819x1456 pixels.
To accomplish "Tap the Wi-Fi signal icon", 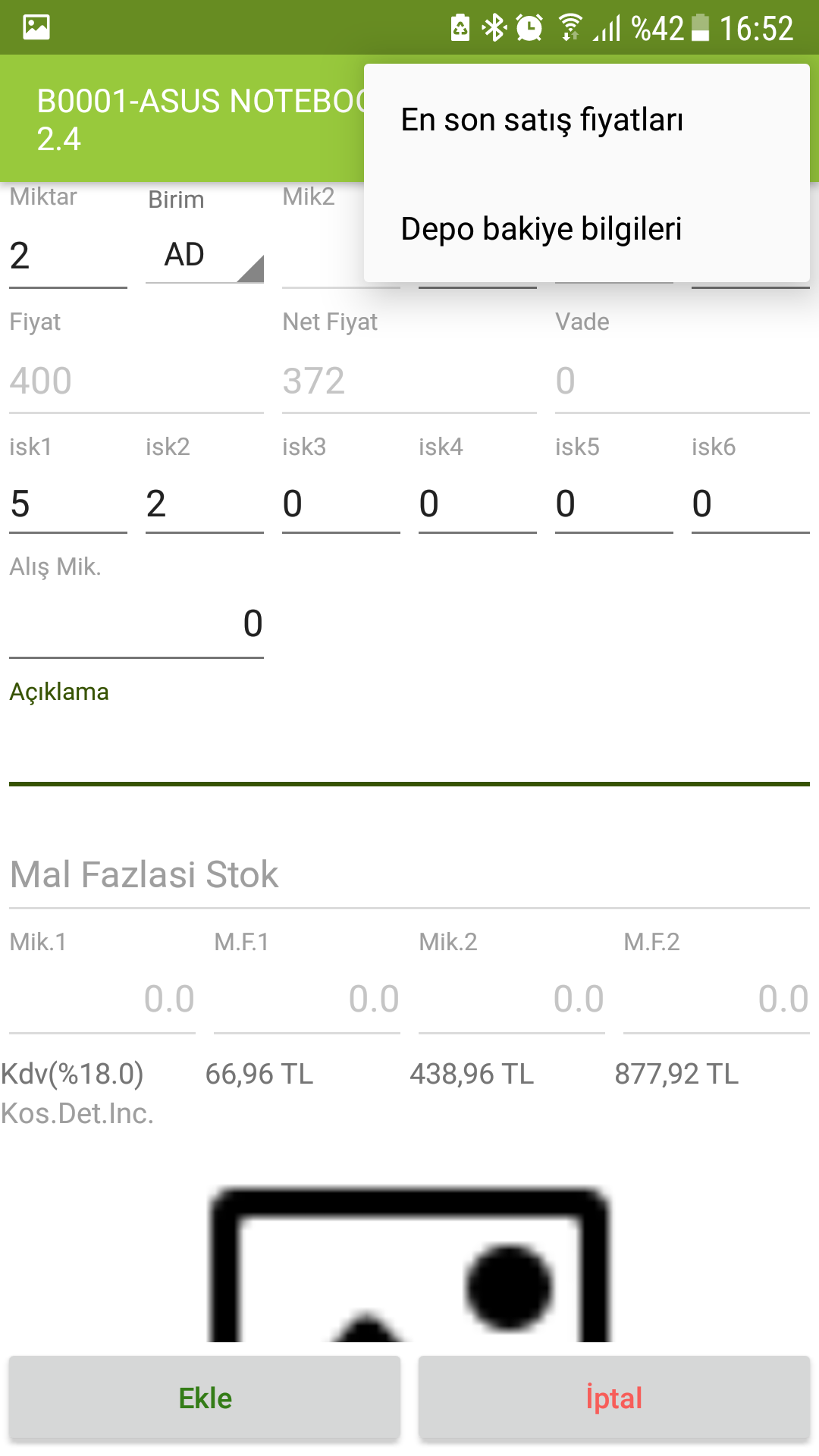I will point(570,27).
